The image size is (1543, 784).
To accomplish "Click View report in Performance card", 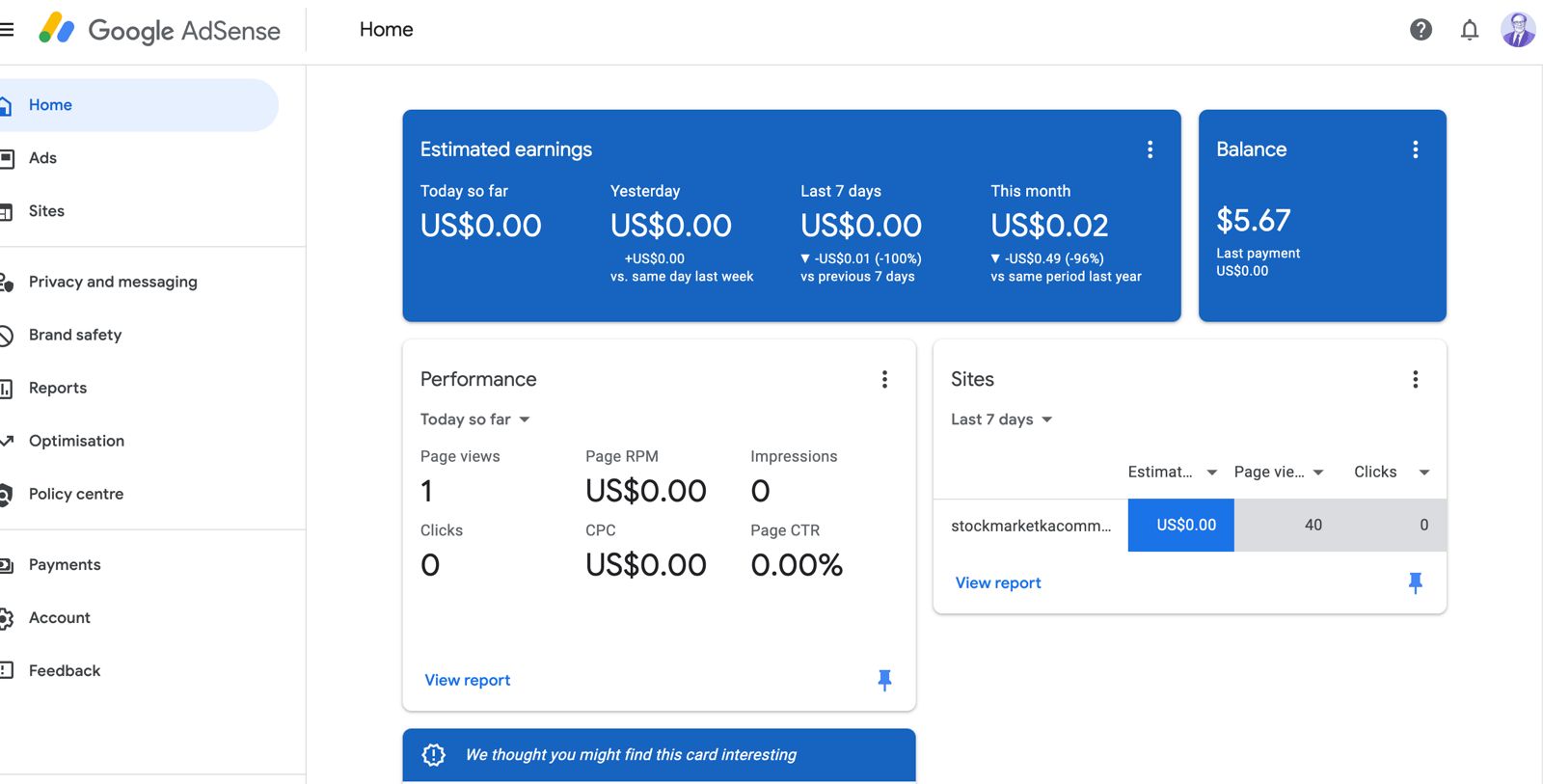I will 468,680.
